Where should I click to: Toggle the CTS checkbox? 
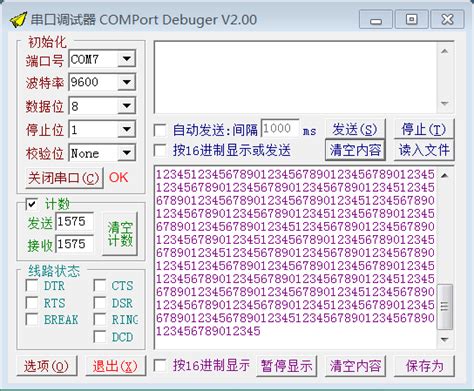100,286
